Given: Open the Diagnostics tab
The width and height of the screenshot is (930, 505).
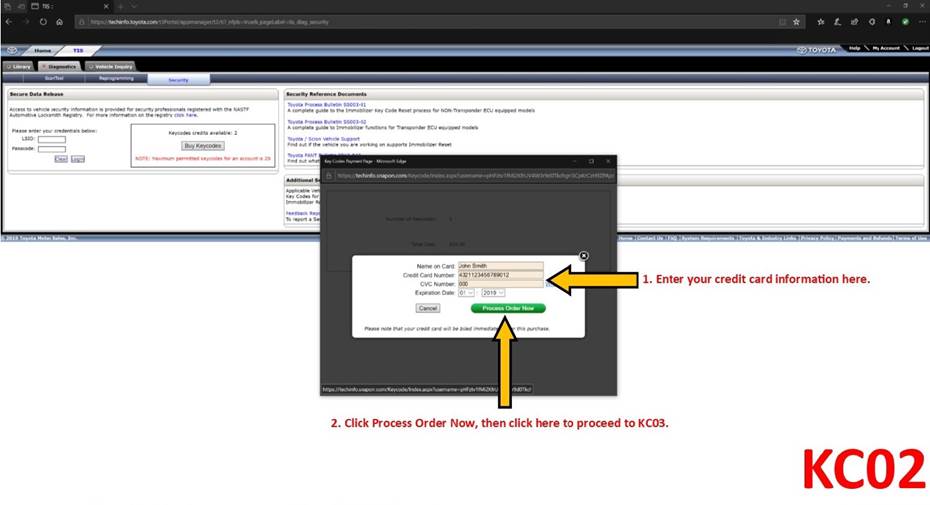Looking at the screenshot, I should pos(59,66).
